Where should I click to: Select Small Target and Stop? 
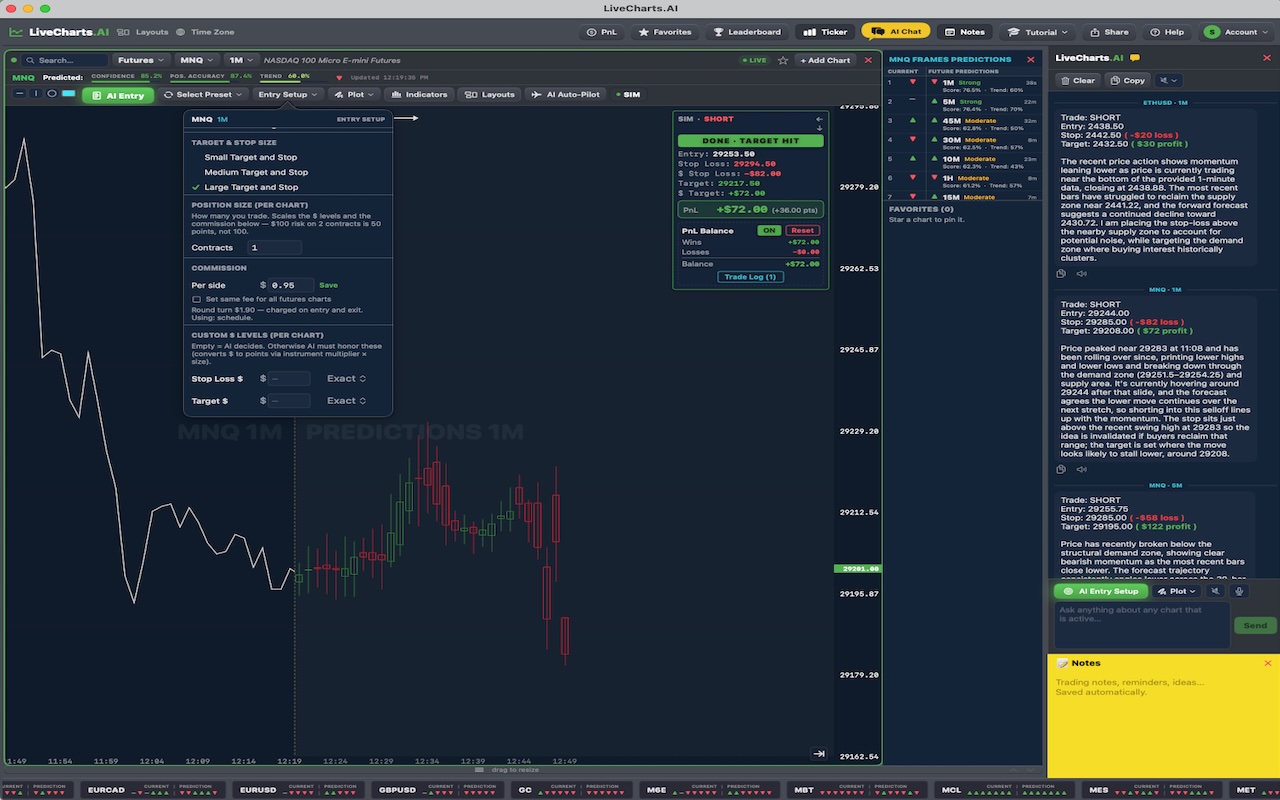[250, 157]
